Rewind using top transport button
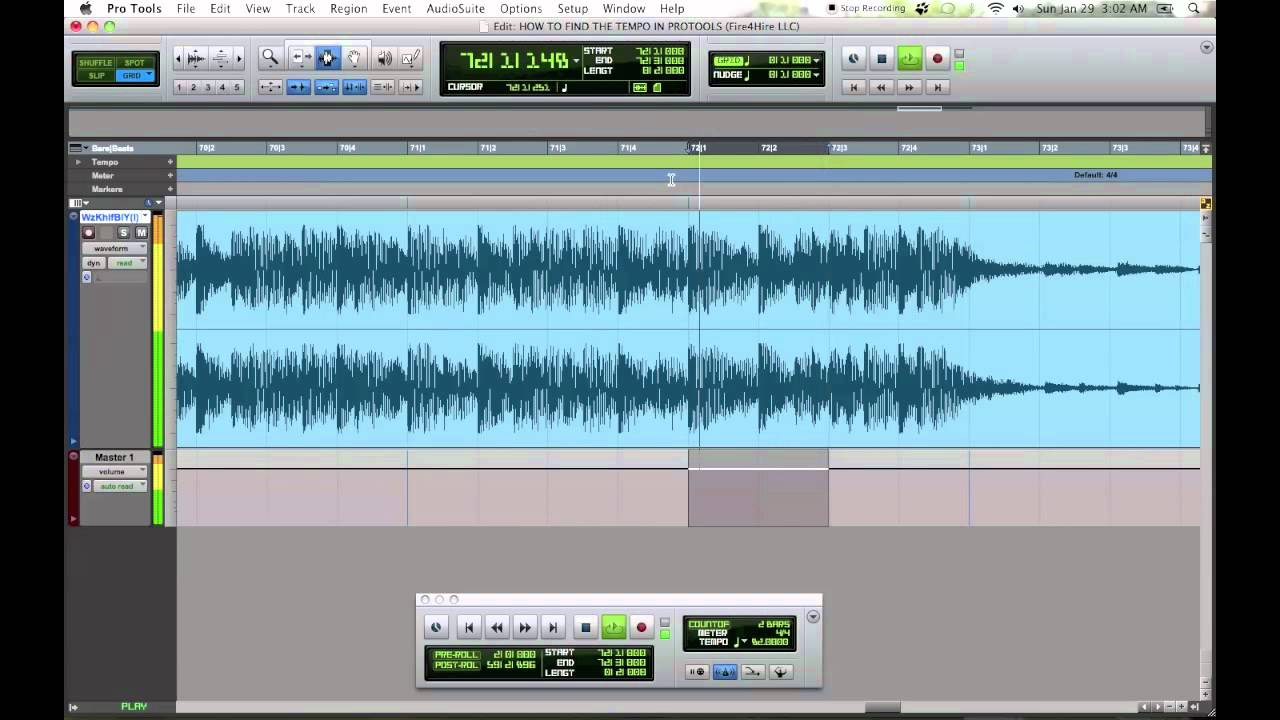The image size is (1280, 720). tap(881, 87)
